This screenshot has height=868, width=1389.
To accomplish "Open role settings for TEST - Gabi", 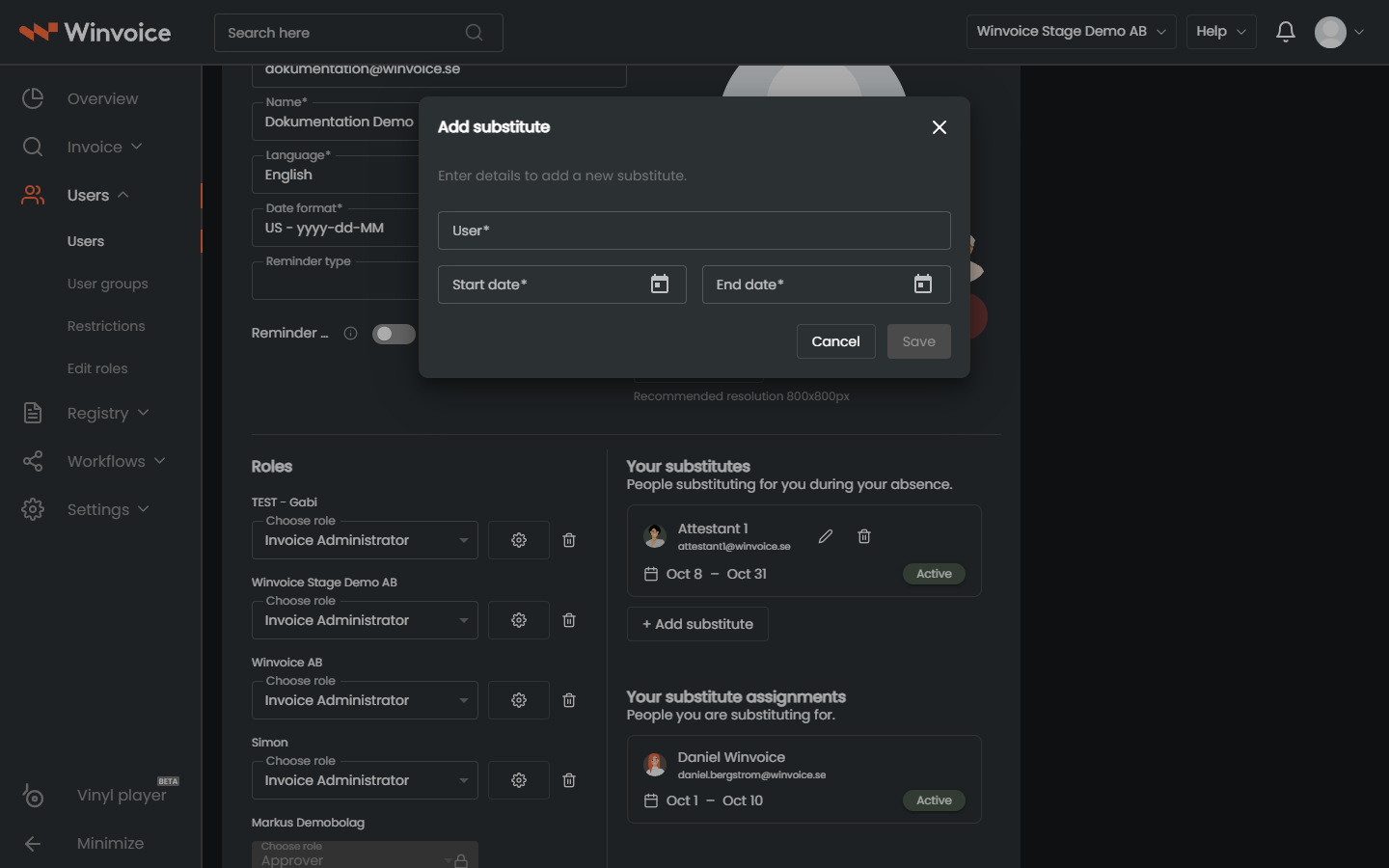I will click(519, 540).
